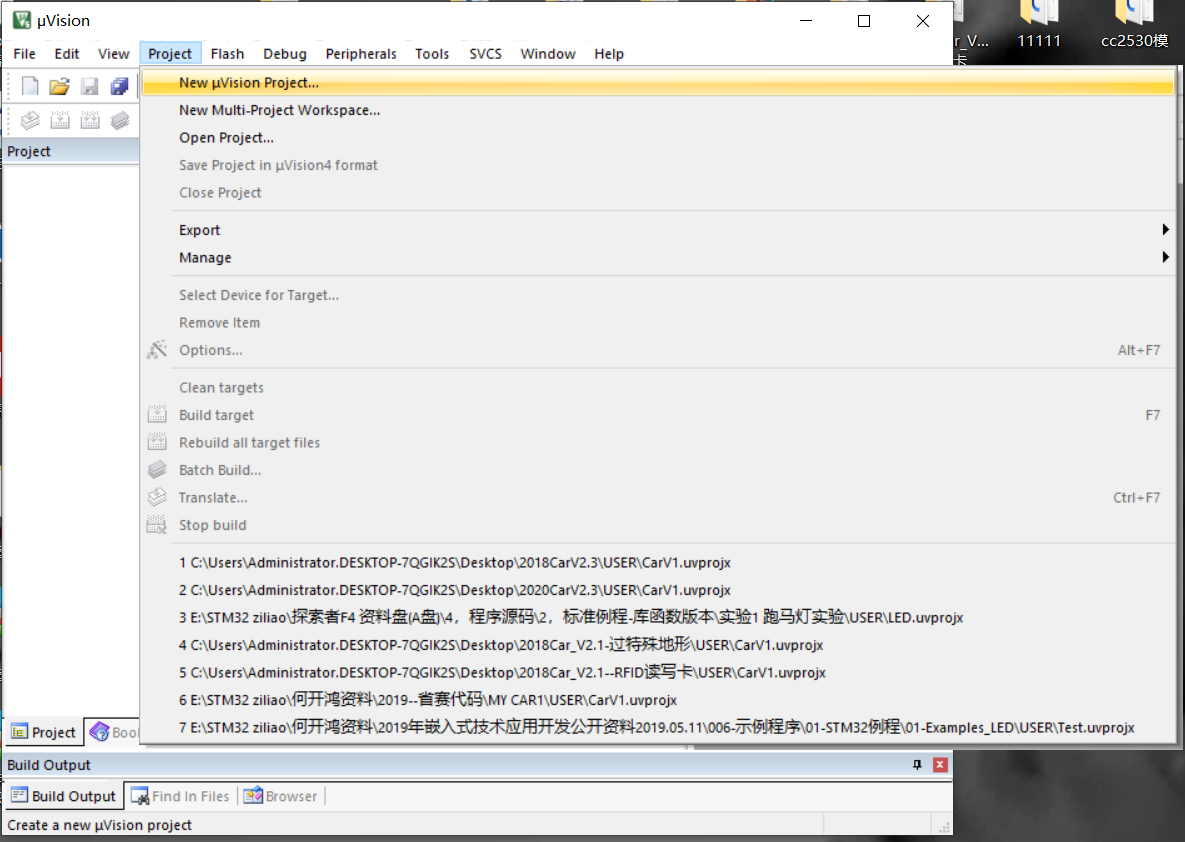
Task: Click the Translate toolbar icon
Action: (29, 120)
